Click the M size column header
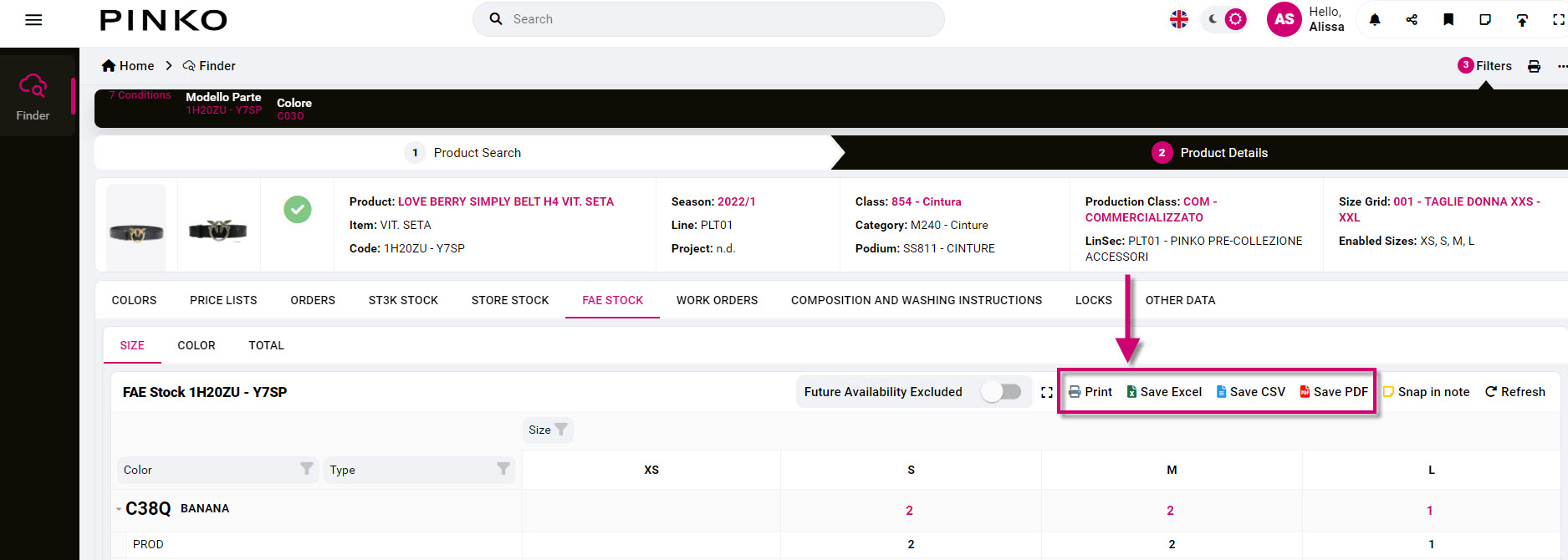Screen dimensions: 1568x560 coord(1172,470)
